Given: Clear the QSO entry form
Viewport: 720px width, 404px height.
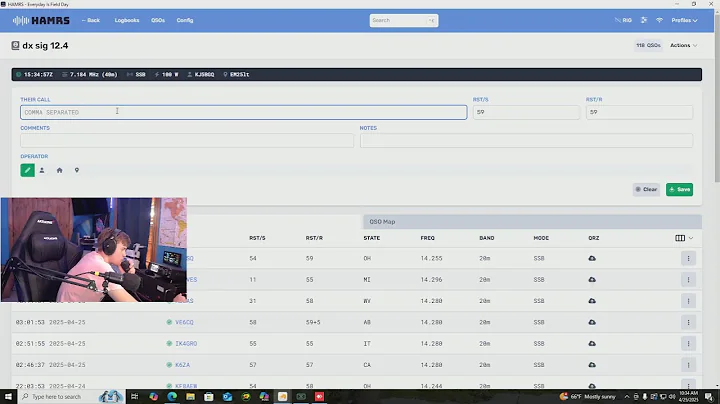Looking at the screenshot, I should 646,189.
